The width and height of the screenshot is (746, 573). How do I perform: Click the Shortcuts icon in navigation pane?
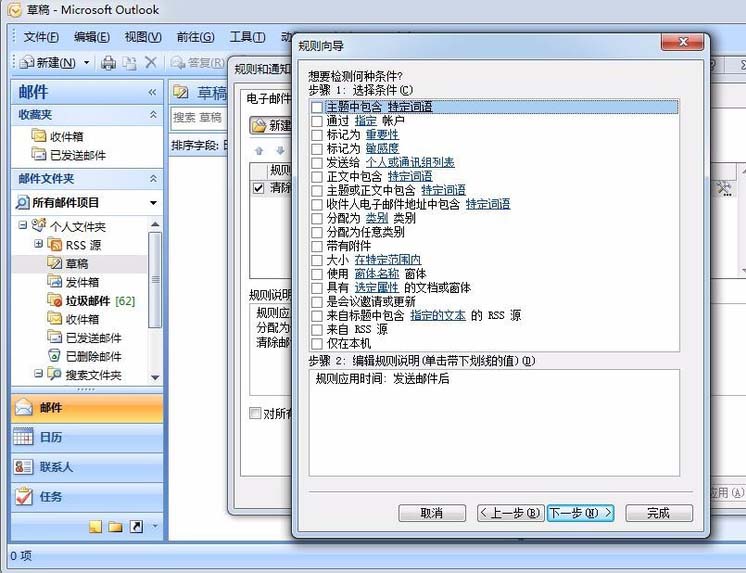(136, 526)
